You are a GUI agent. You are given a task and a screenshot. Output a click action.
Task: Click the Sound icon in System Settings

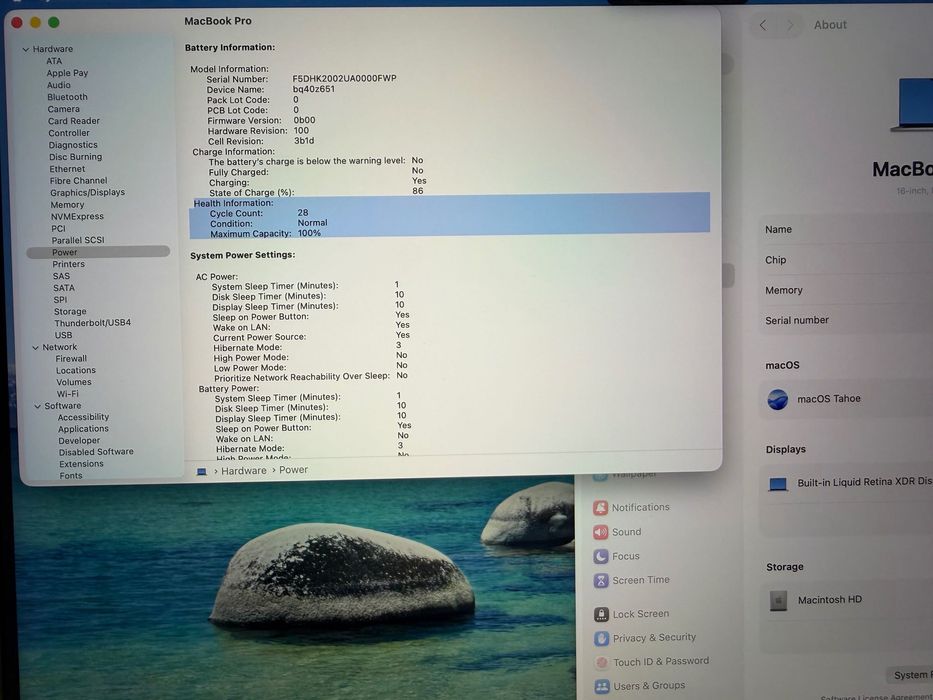pyautogui.click(x=600, y=532)
